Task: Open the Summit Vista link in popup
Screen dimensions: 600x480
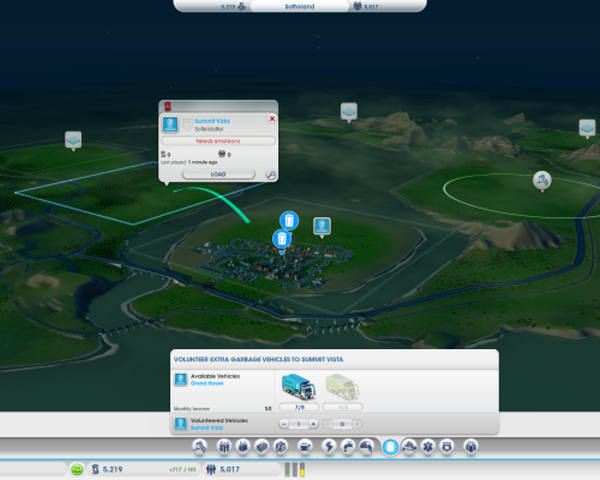Action: [x=212, y=121]
